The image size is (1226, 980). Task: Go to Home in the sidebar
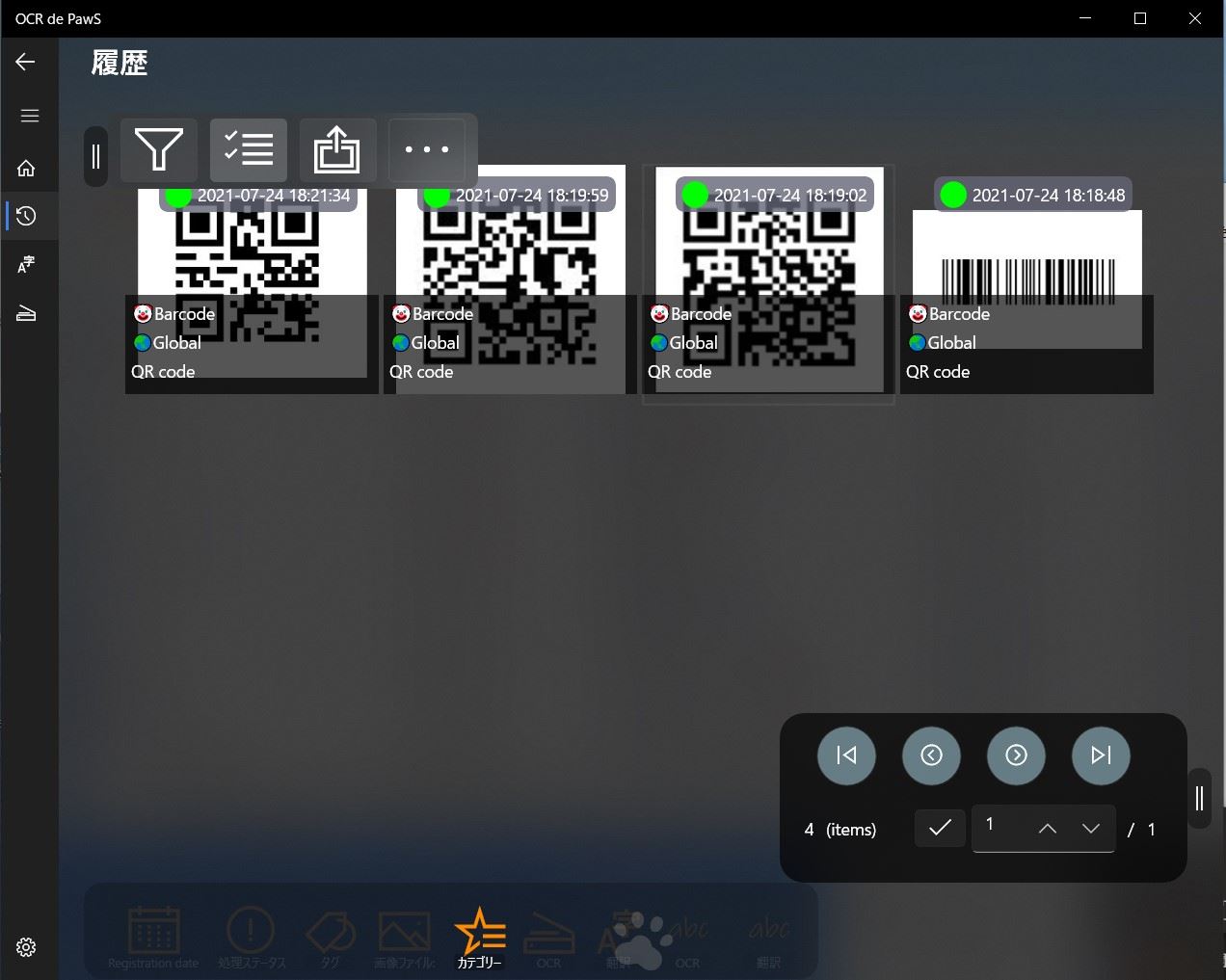coord(27,168)
